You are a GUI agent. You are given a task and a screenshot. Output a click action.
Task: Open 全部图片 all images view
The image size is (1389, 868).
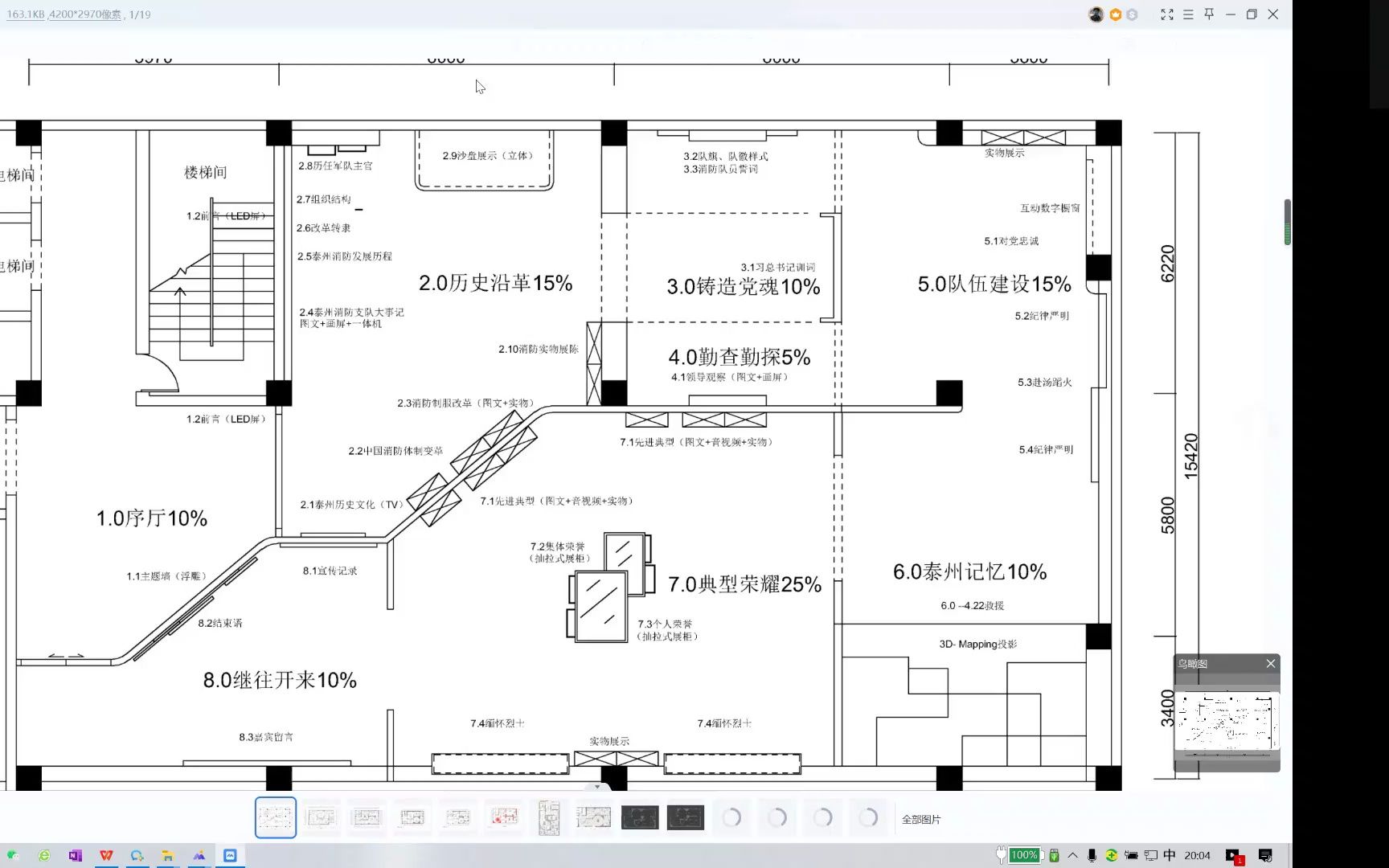click(921, 819)
